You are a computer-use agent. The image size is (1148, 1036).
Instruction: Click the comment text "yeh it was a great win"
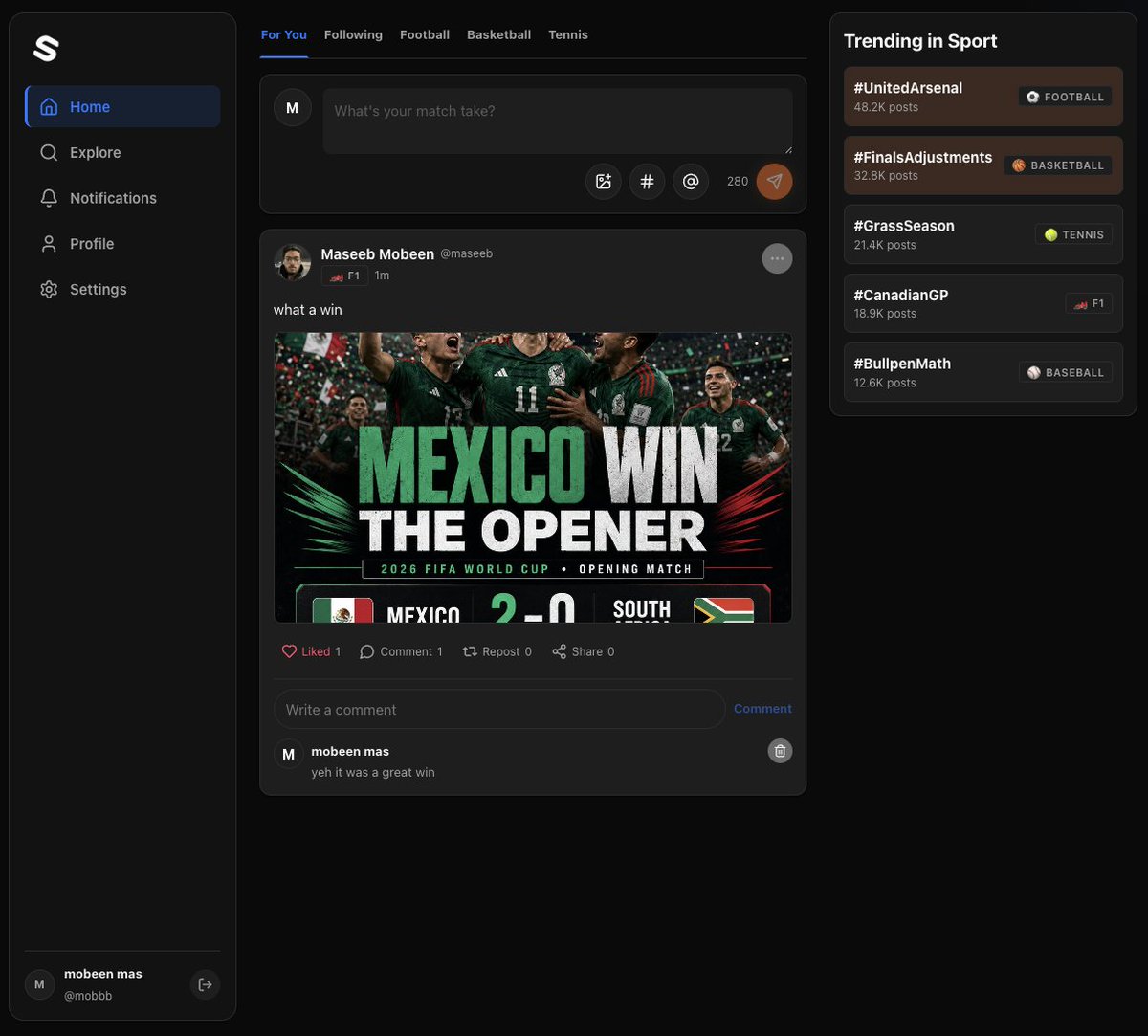click(x=373, y=772)
